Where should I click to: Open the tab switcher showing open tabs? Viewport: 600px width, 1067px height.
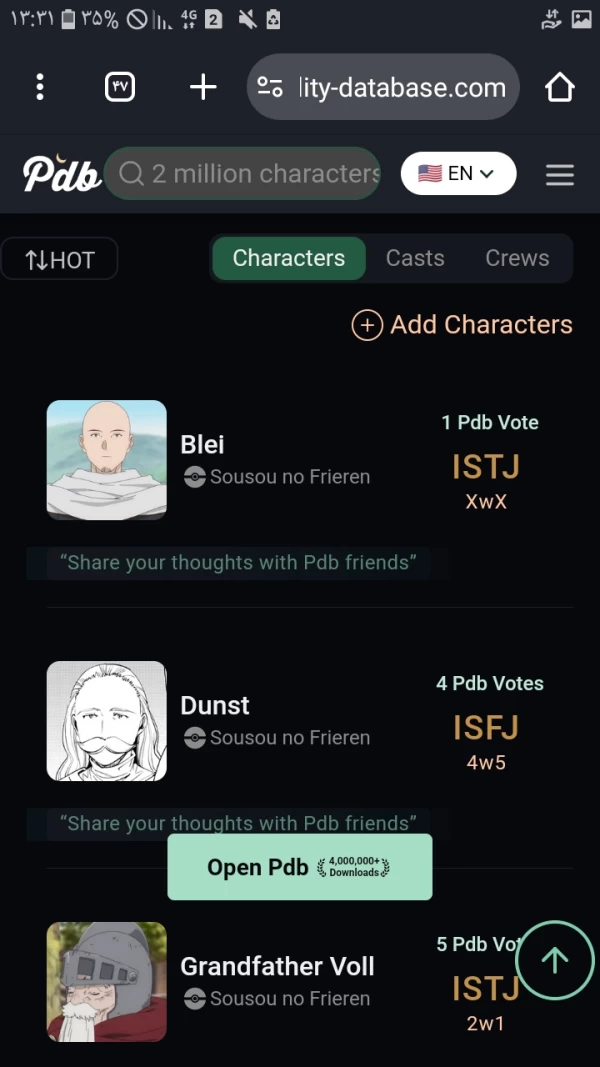[x=119, y=87]
